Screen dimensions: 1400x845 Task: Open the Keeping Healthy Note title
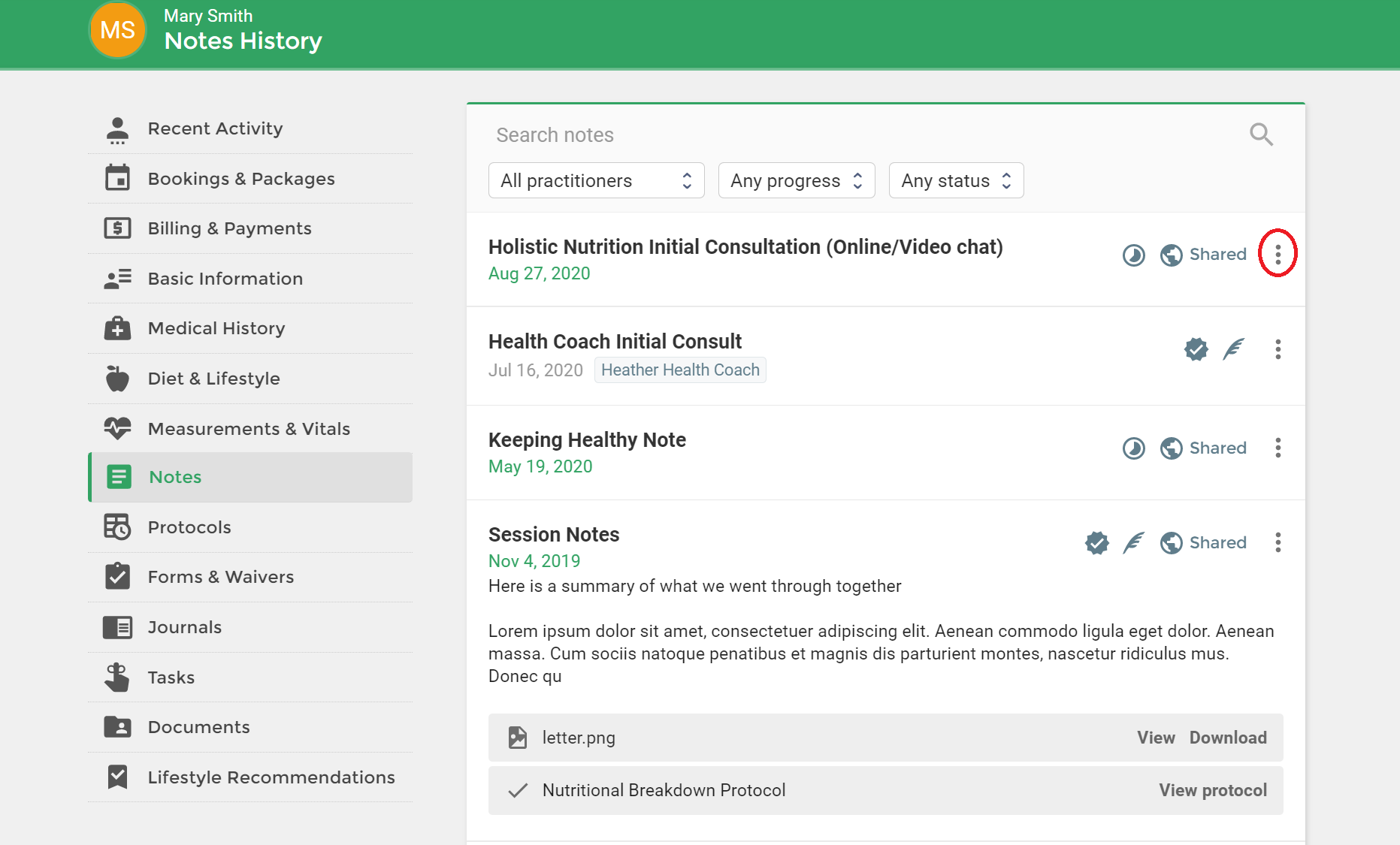[587, 439]
